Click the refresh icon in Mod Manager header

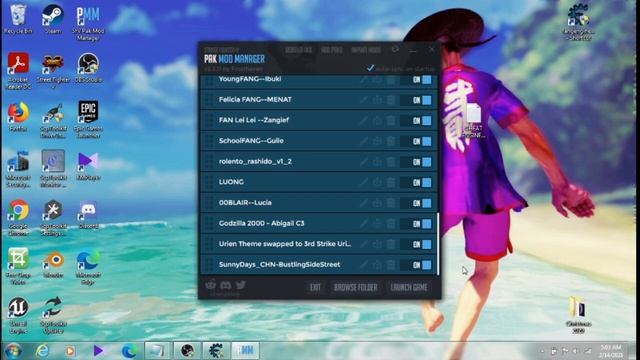pyautogui.click(x=395, y=49)
